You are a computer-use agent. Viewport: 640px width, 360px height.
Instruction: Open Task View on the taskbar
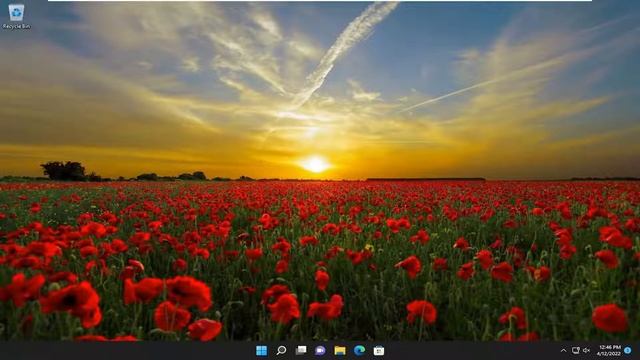coord(301,351)
